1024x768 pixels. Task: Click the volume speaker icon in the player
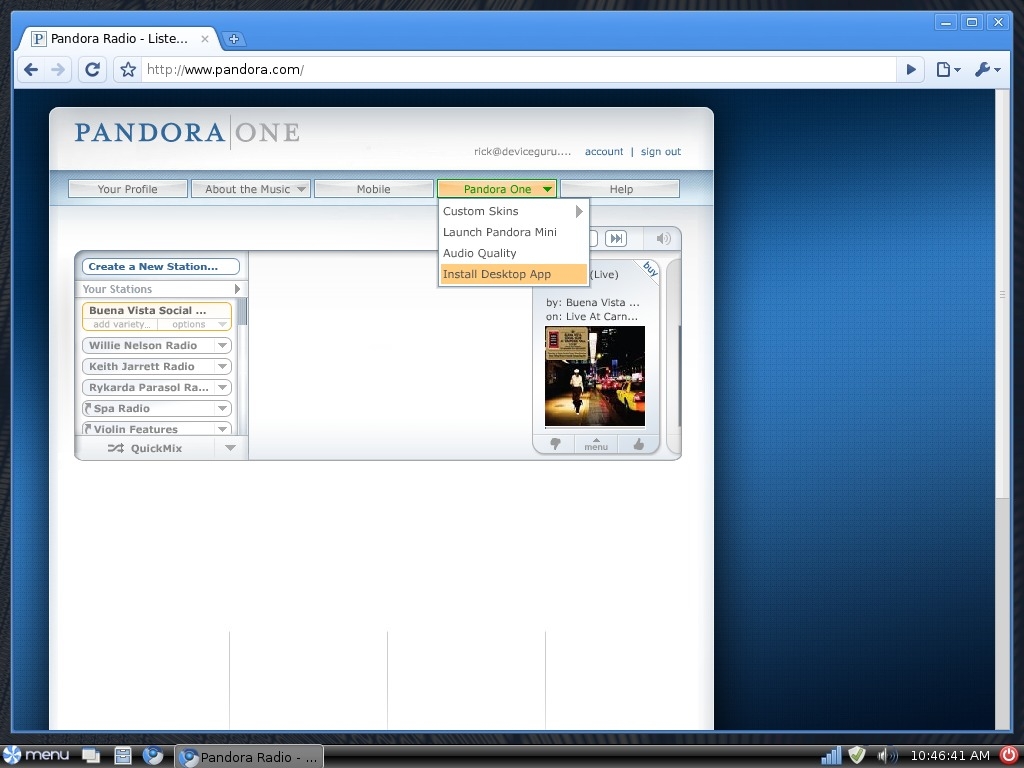point(661,238)
